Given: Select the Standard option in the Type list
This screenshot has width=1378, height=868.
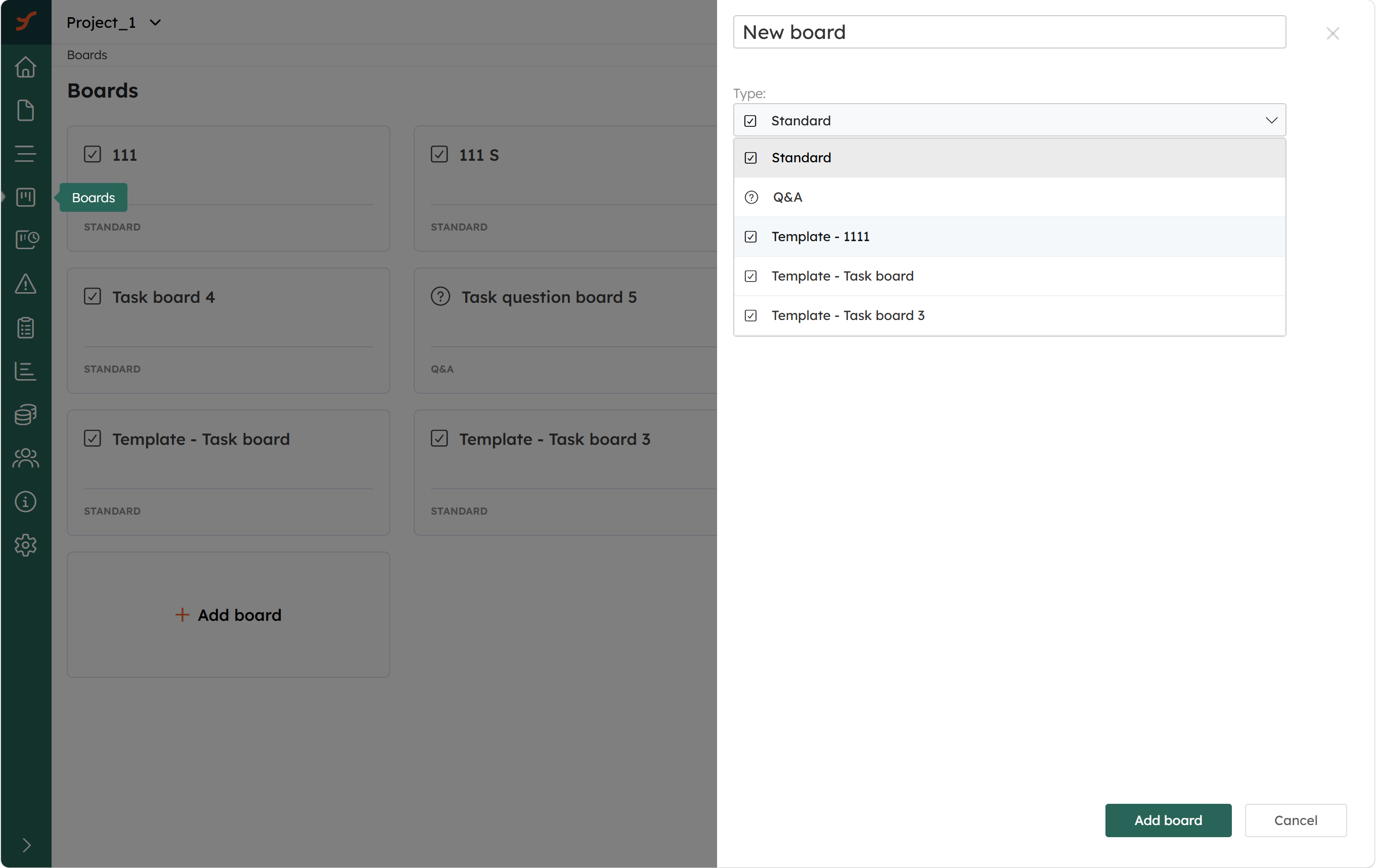Looking at the screenshot, I should (x=1009, y=158).
